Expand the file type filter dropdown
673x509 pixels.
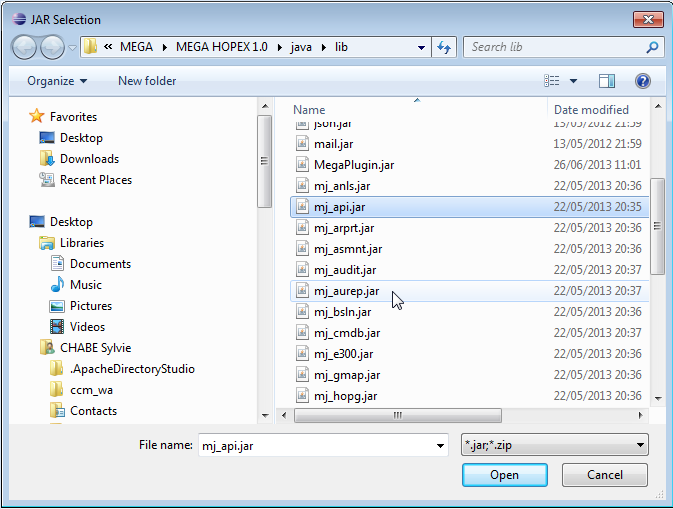[640, 445]
